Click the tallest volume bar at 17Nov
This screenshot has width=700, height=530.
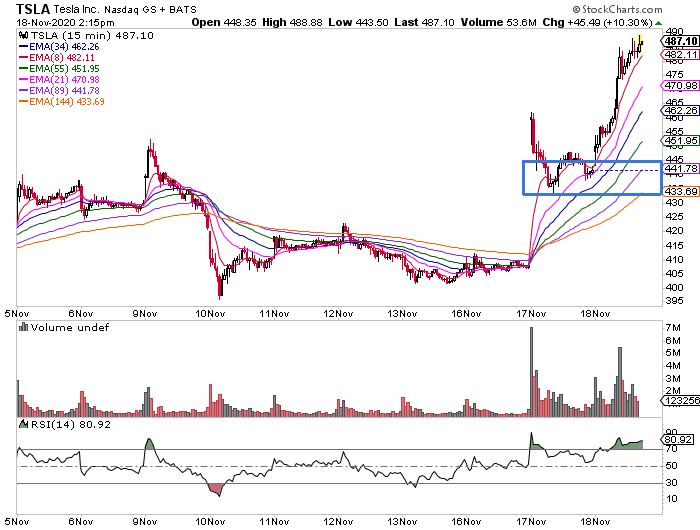pos(531,372)
